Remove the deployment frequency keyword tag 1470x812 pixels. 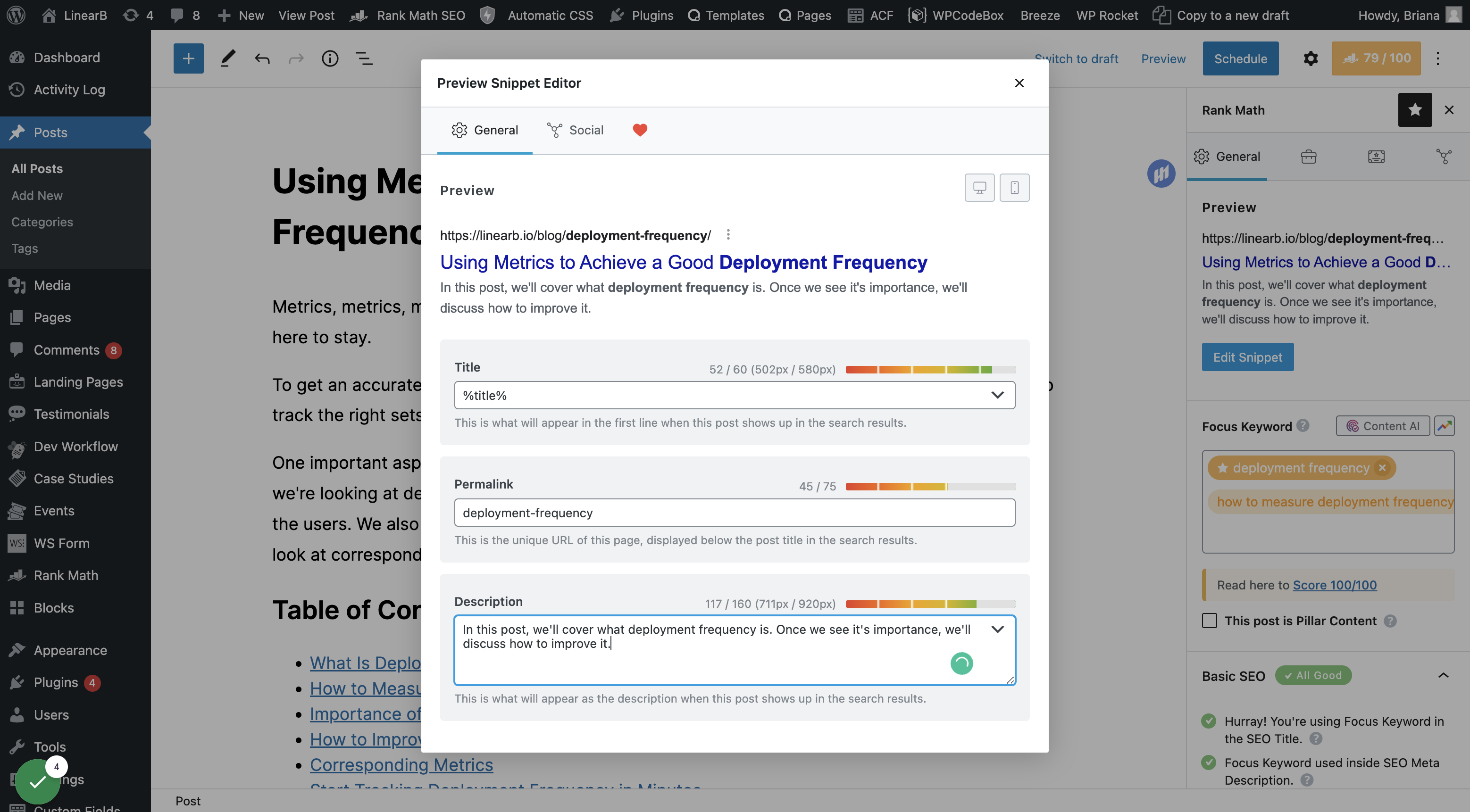1382,468
